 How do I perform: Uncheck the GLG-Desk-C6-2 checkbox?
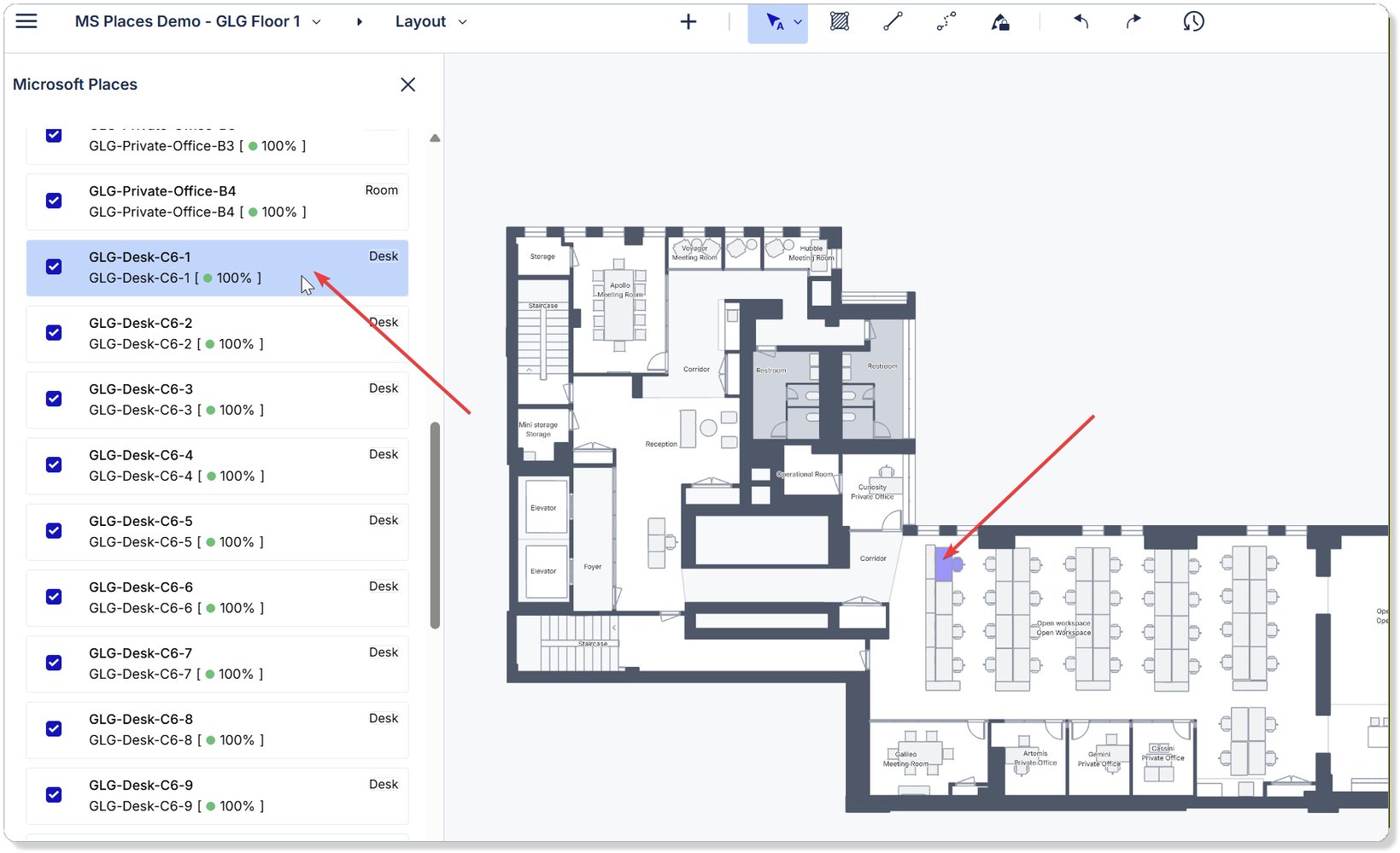pyautogui.click(x=54, y=333)
